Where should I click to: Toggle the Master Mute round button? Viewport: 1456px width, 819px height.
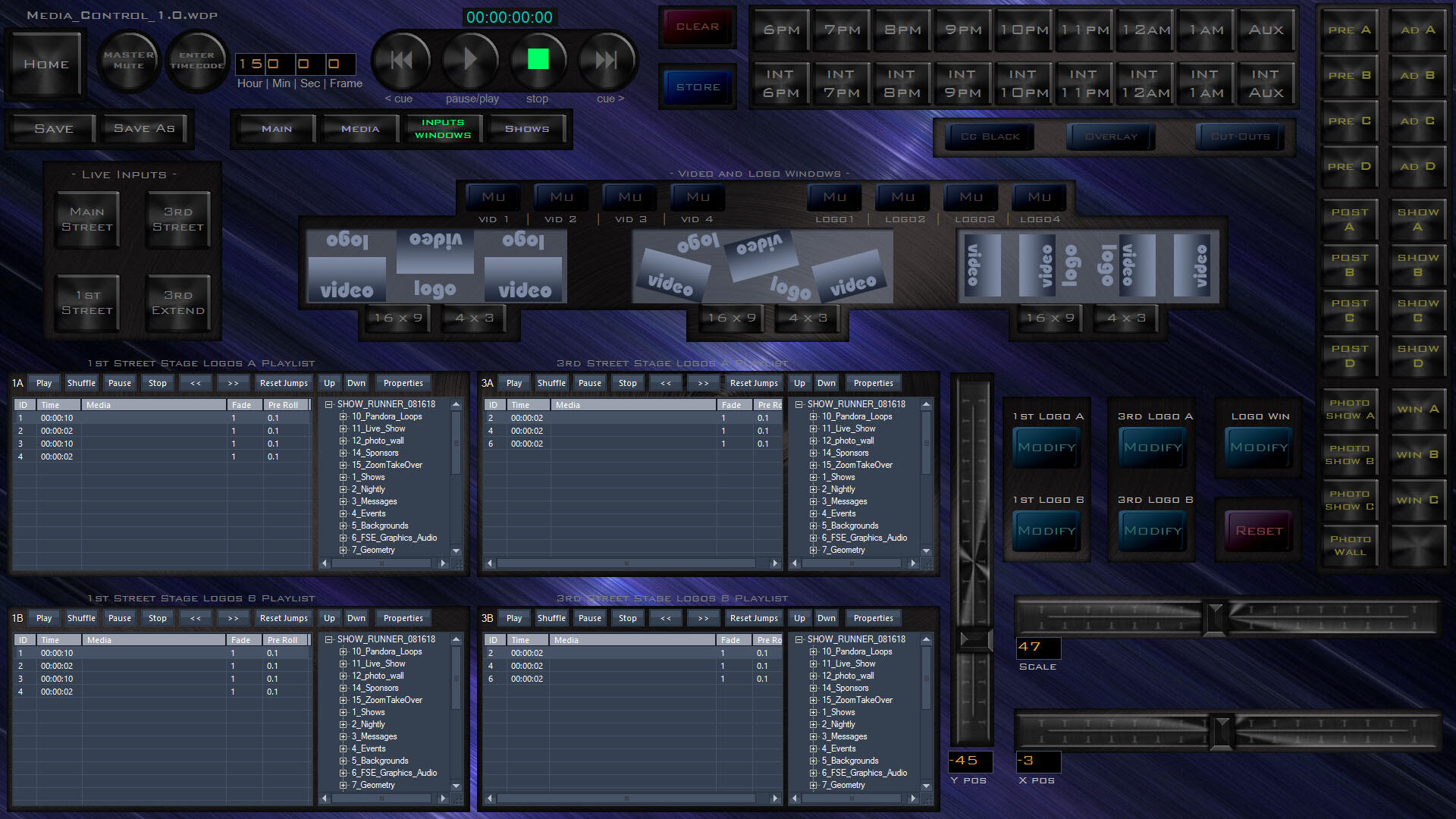[x=129, y=61]
